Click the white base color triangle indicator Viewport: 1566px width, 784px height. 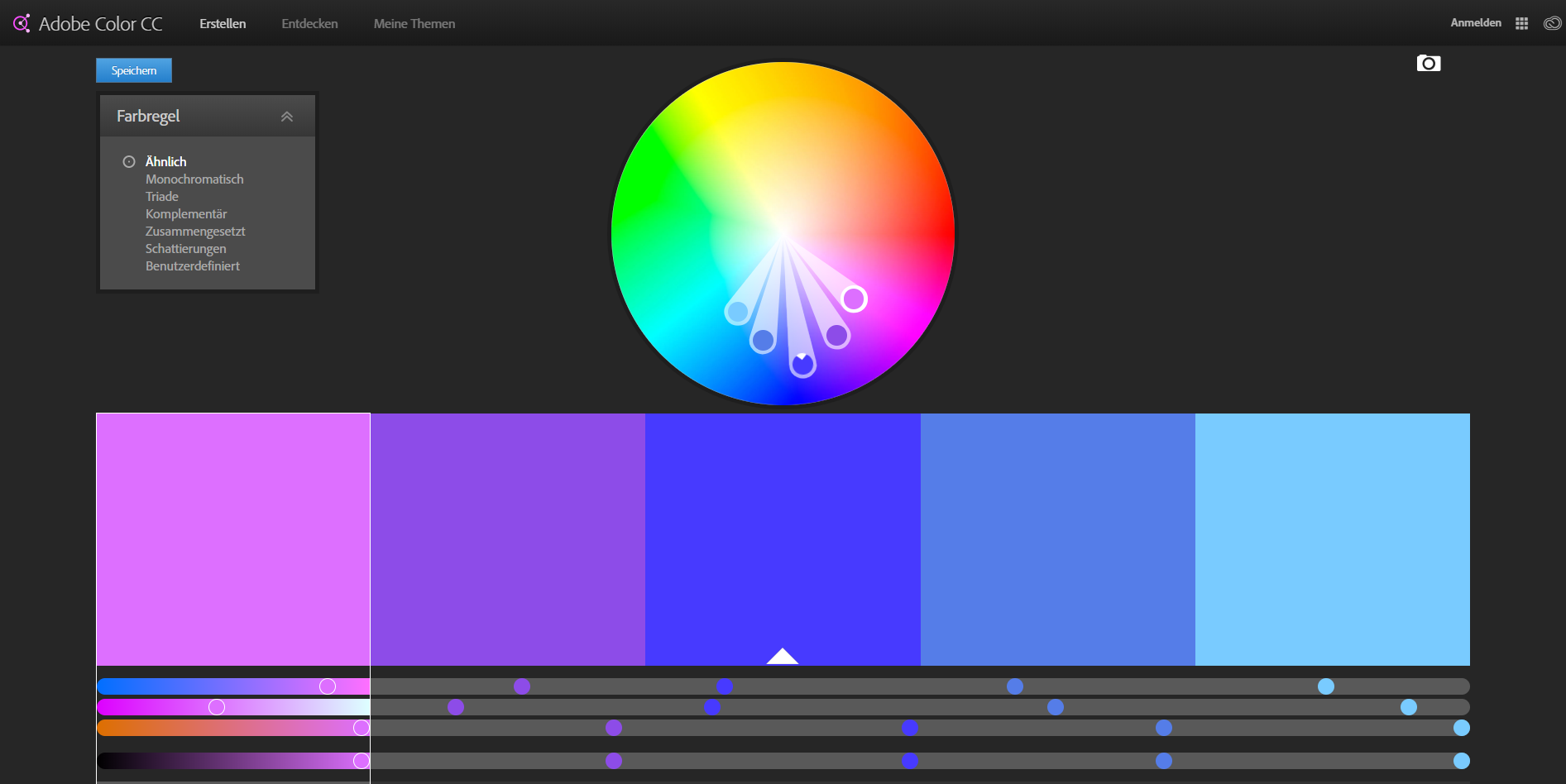pos(782,657)
